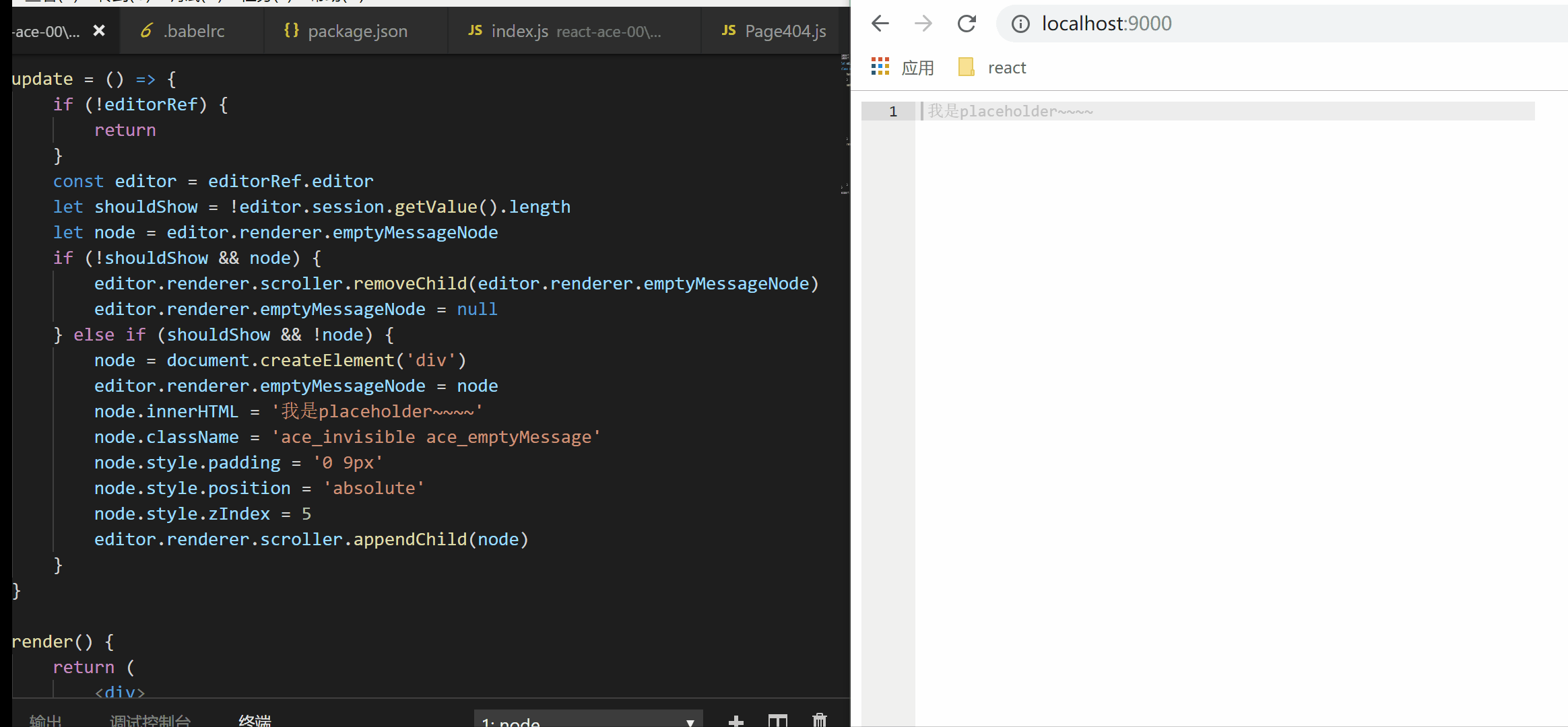View site information icon in address bar
The image size is (1568, 727).
click(1020, 24)
